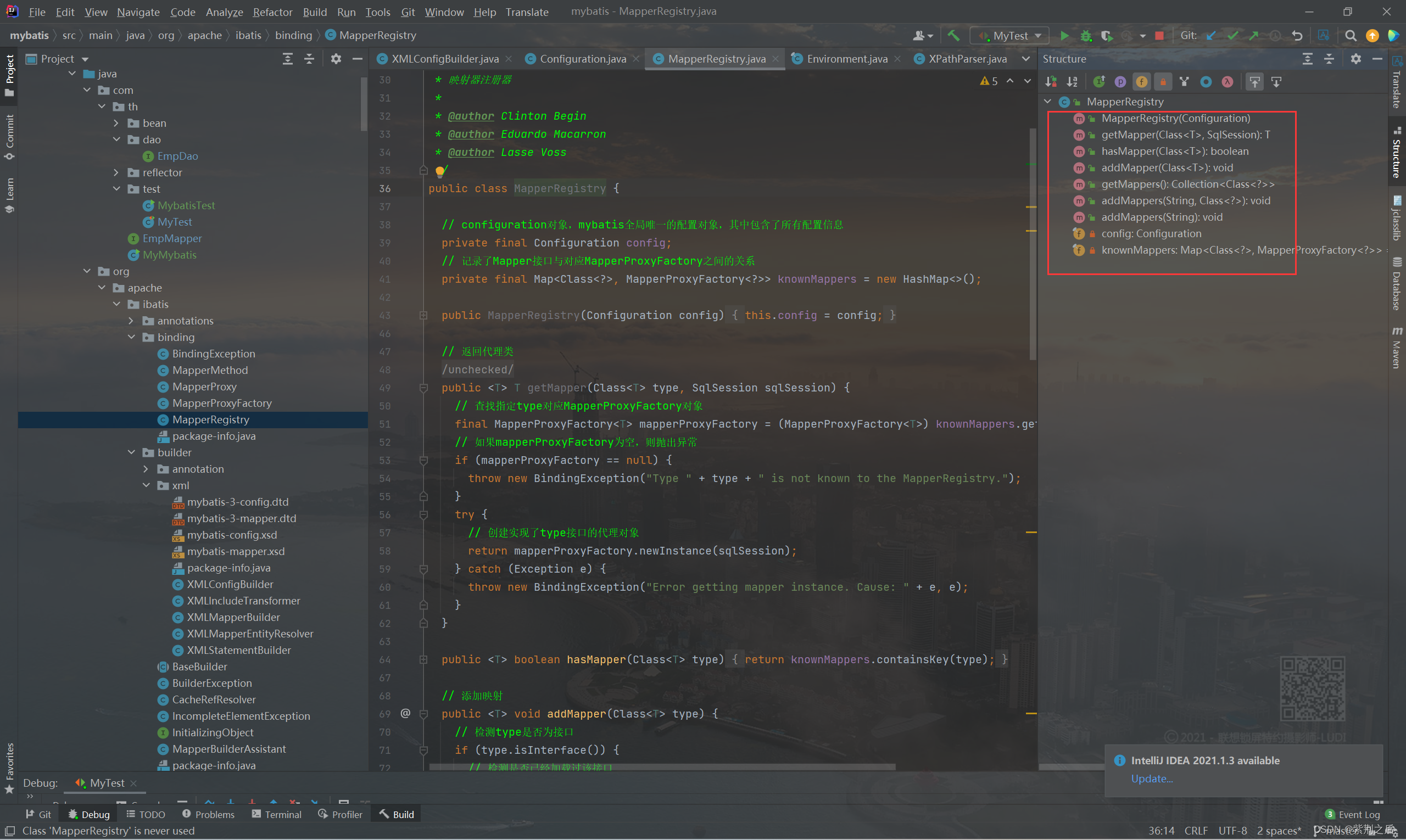Rollback changes with the undo arrow icon
Screen dimensions: 1406x840
tap(1297, 35)
